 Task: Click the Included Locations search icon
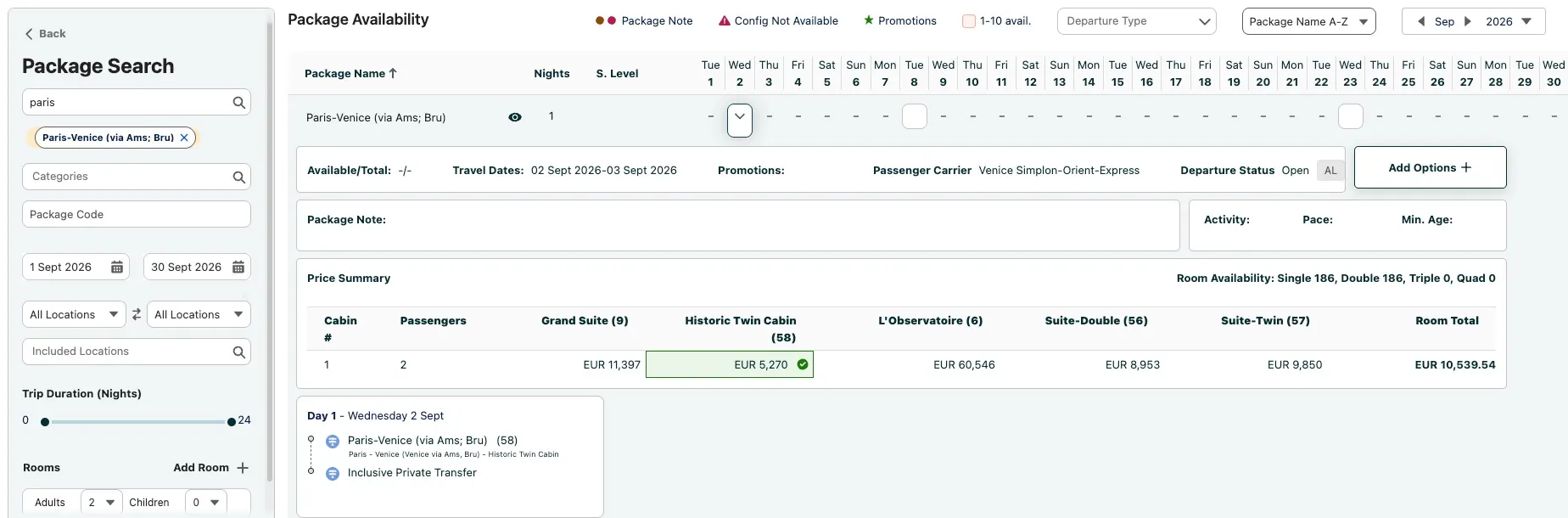(239, 352)
